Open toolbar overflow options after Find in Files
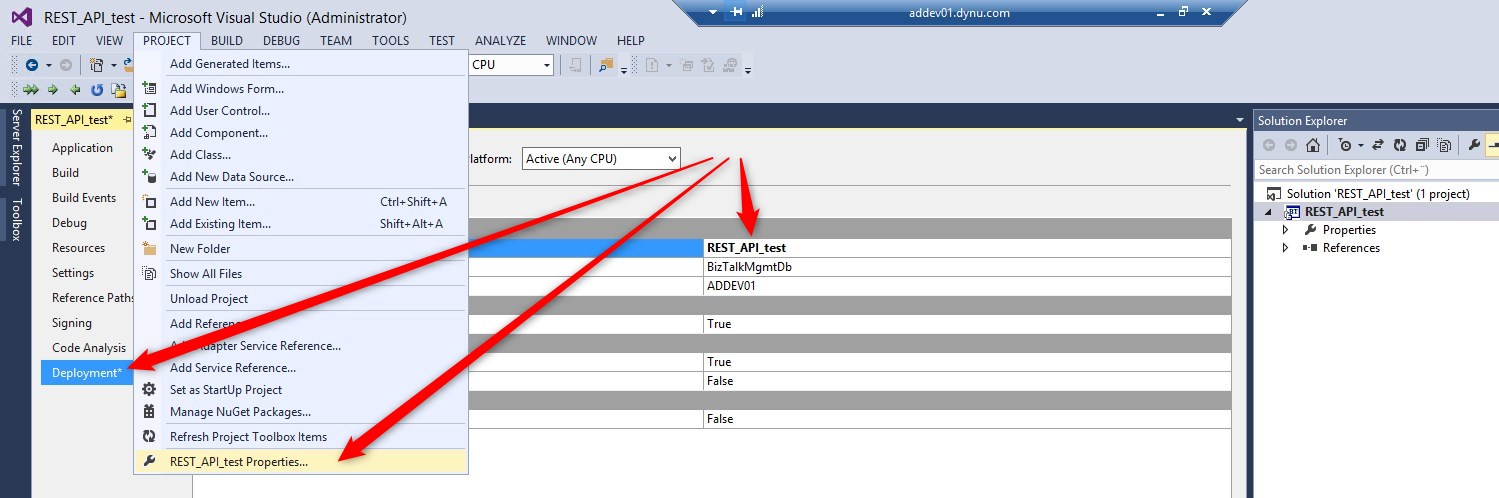 624,70
